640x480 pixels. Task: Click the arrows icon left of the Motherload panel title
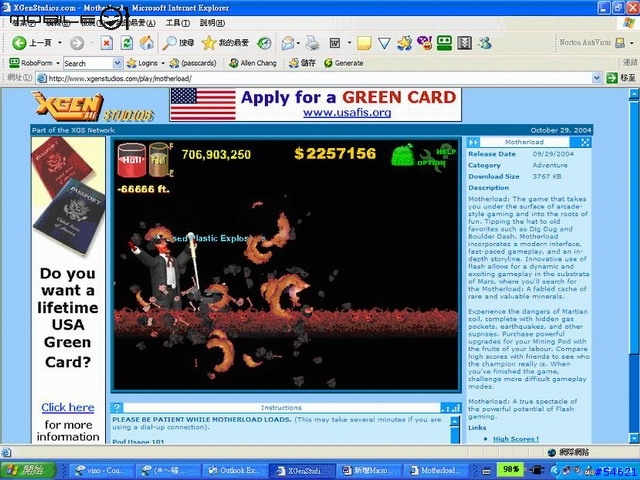(473, 142)
